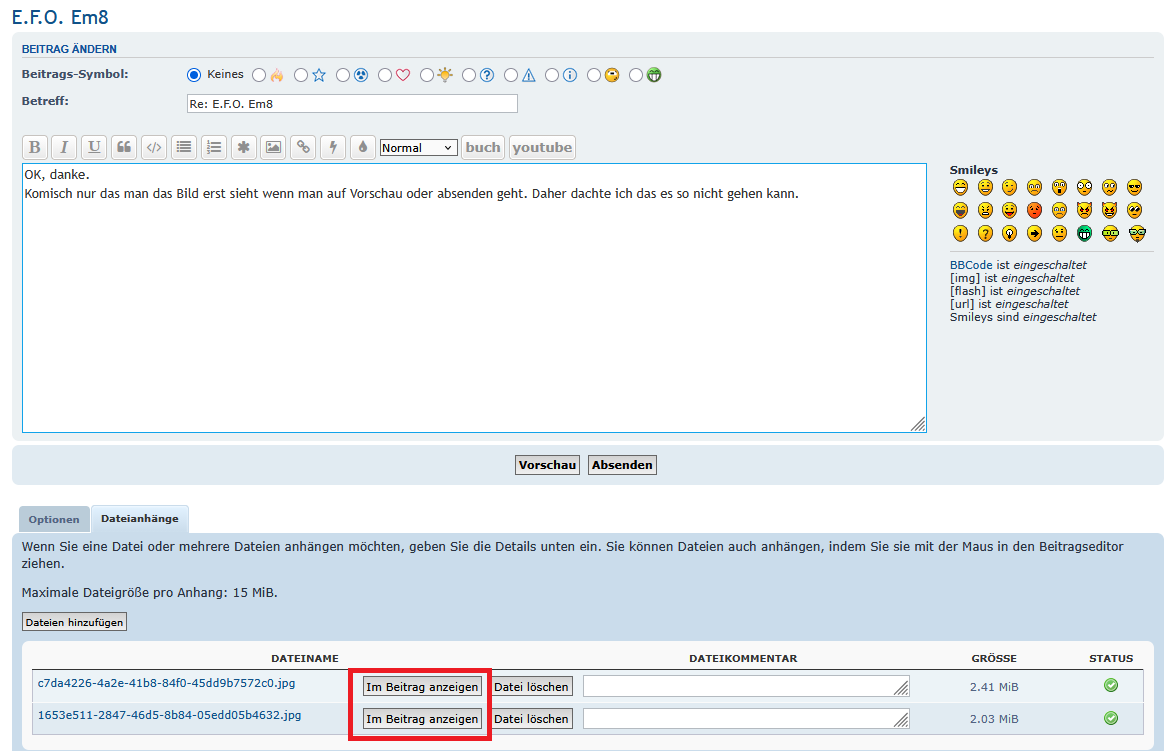Click the insert image toolbar icon
1165x751 pixels.
pyautogui.click(x=273, y=148)
